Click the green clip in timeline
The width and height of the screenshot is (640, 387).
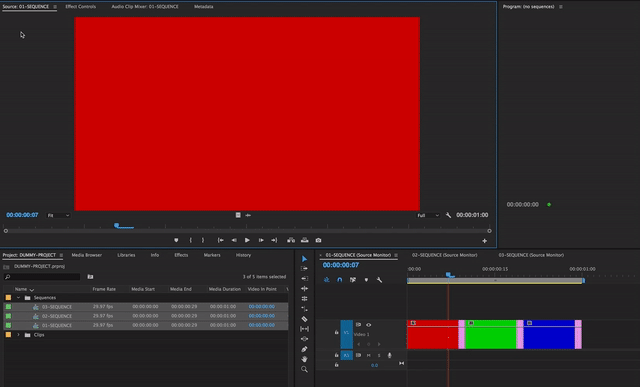[x=491, y=334]
